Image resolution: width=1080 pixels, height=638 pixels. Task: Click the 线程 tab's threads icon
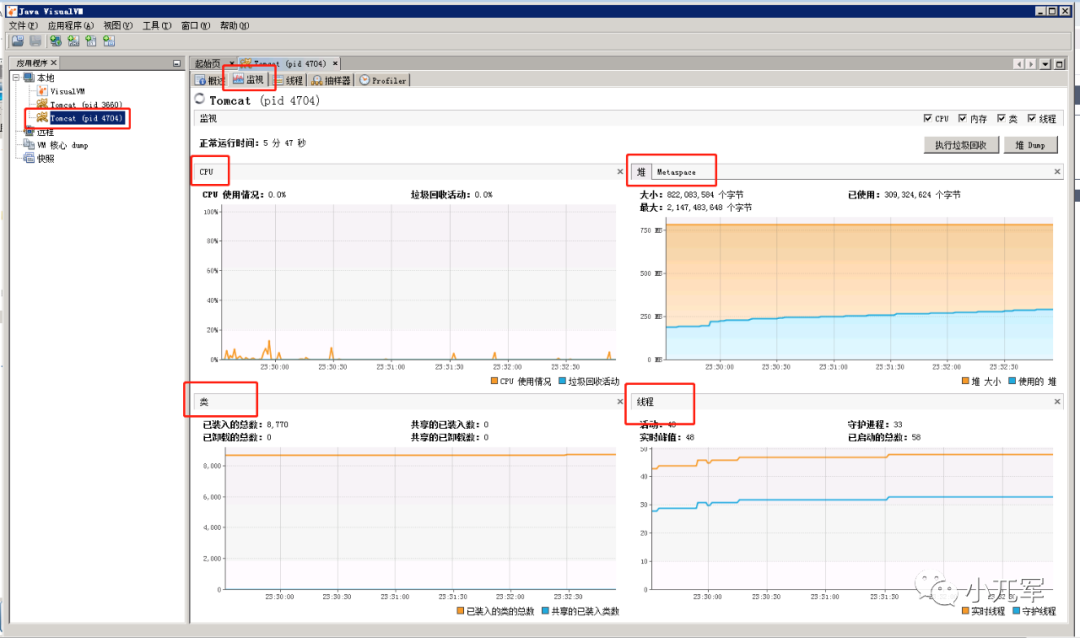pos(278,81)
